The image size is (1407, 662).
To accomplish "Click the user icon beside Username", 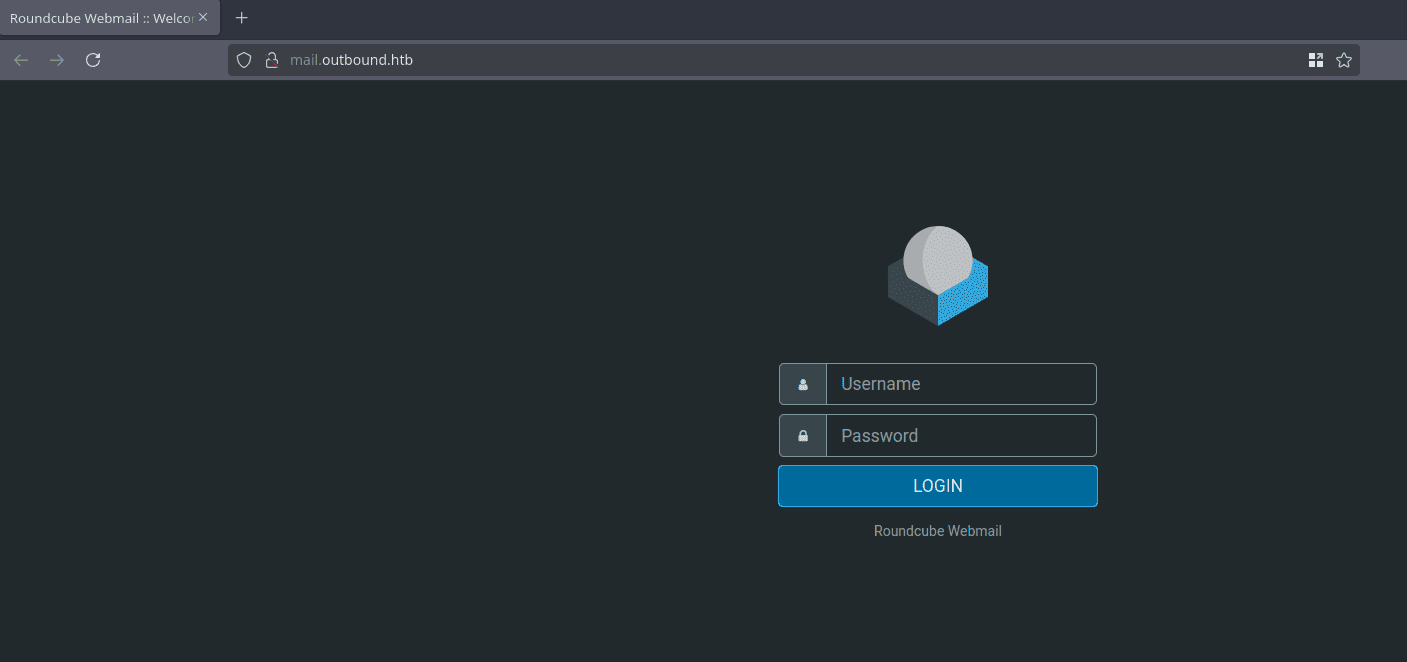I will click(x=803, y=384).
